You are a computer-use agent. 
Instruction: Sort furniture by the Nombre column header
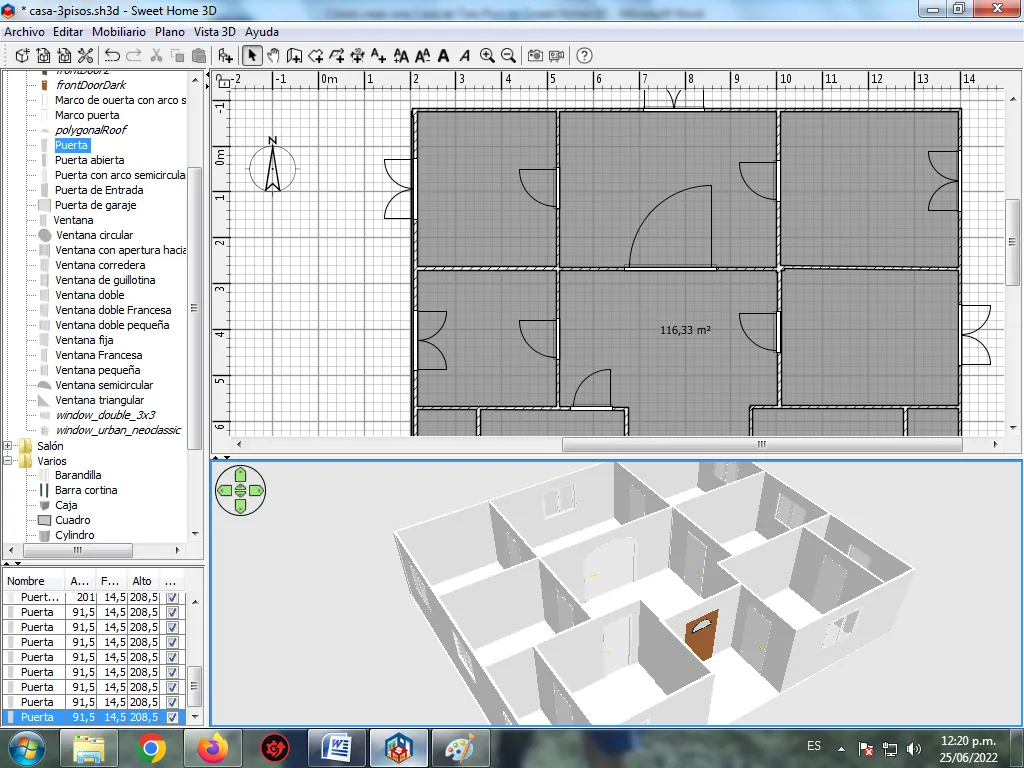[x=33, y=581]
